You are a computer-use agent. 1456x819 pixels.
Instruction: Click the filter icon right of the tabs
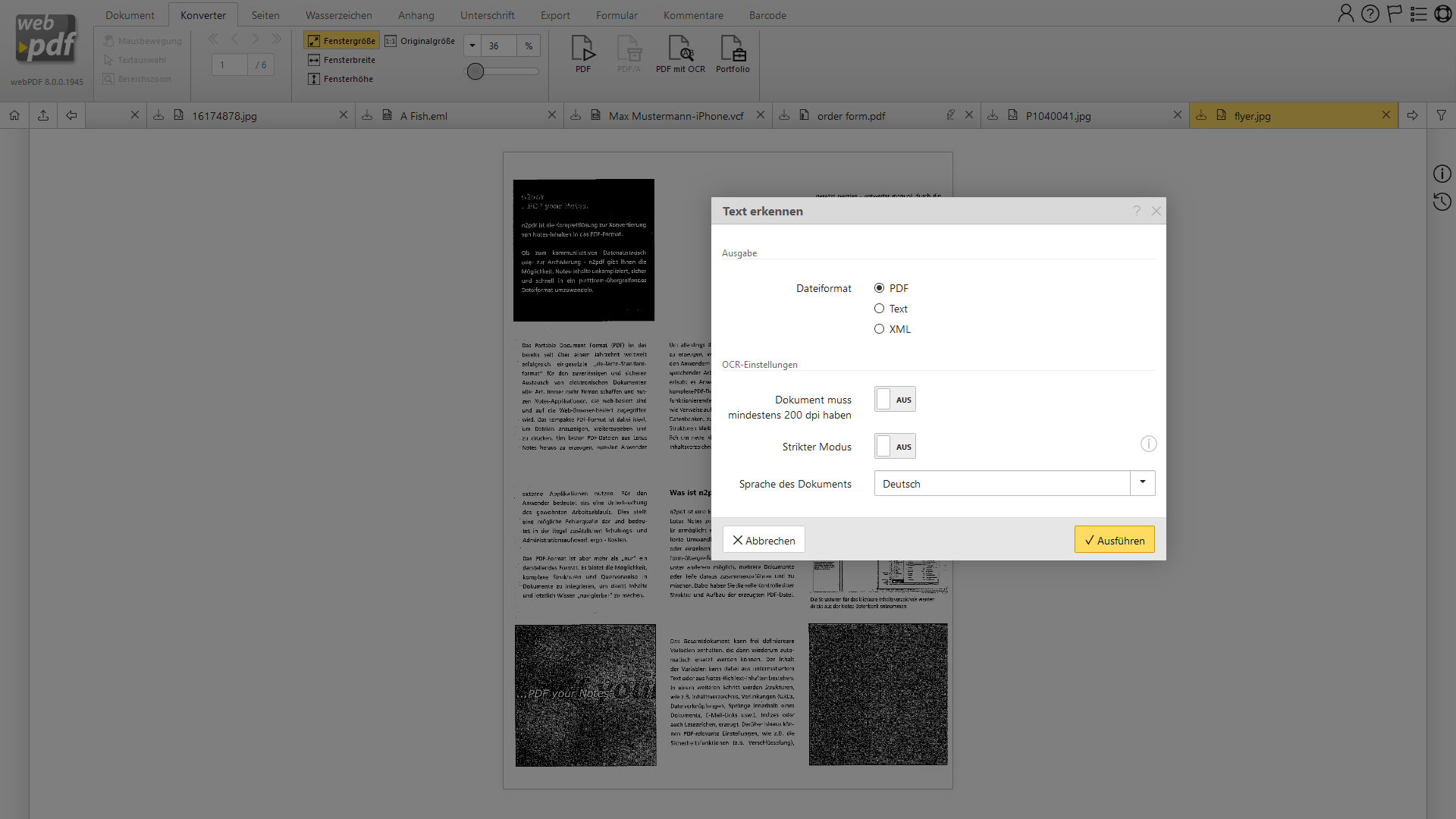(x=1441, y=115)
